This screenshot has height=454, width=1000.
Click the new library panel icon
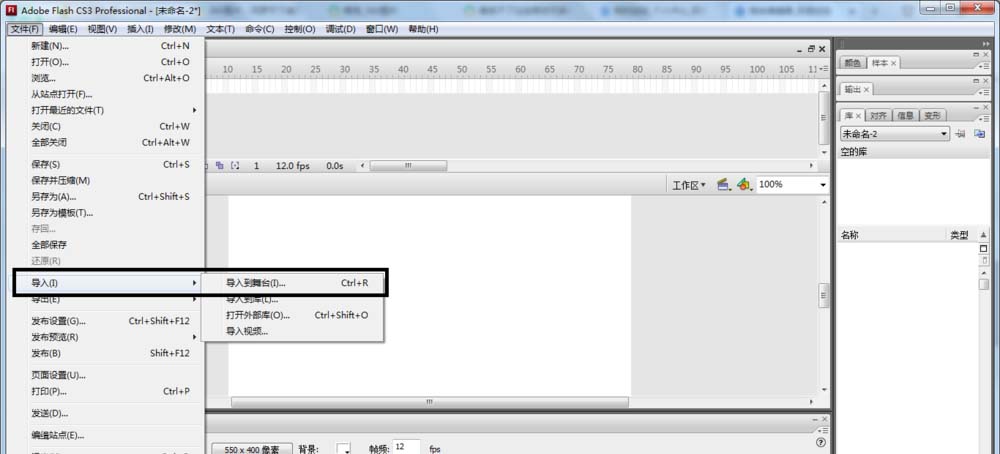pos(980,134)
